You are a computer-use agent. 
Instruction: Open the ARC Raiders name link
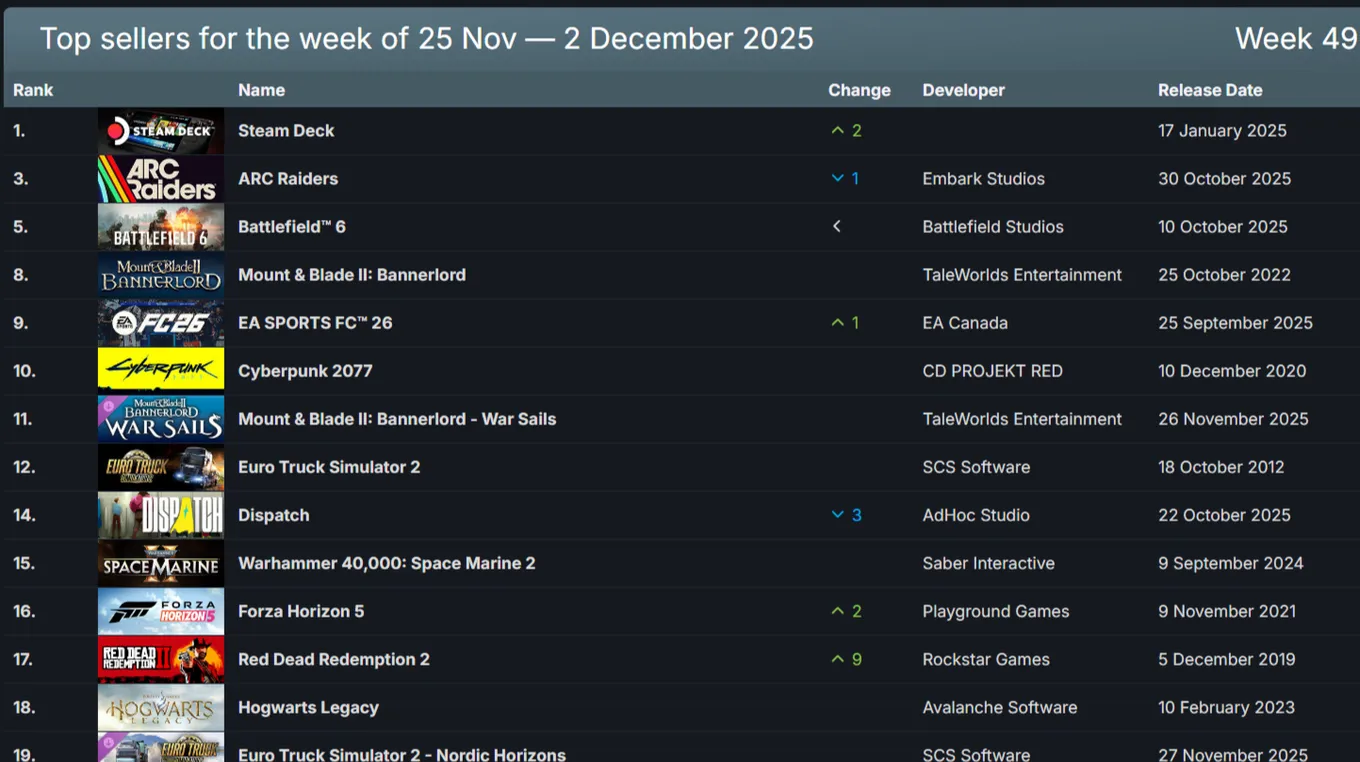(x=288, y=179)
